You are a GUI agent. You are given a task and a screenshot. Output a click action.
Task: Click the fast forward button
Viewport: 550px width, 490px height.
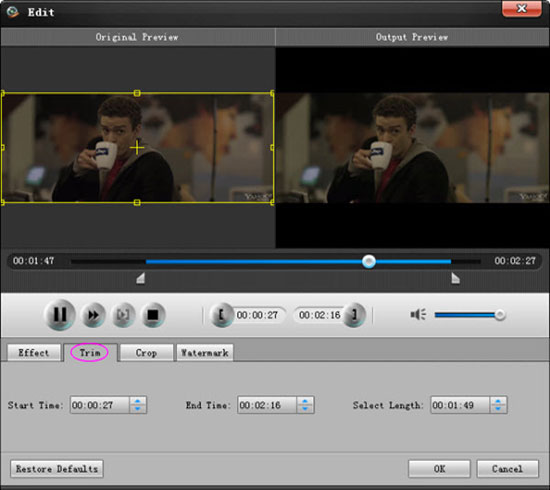pos(93,315)
